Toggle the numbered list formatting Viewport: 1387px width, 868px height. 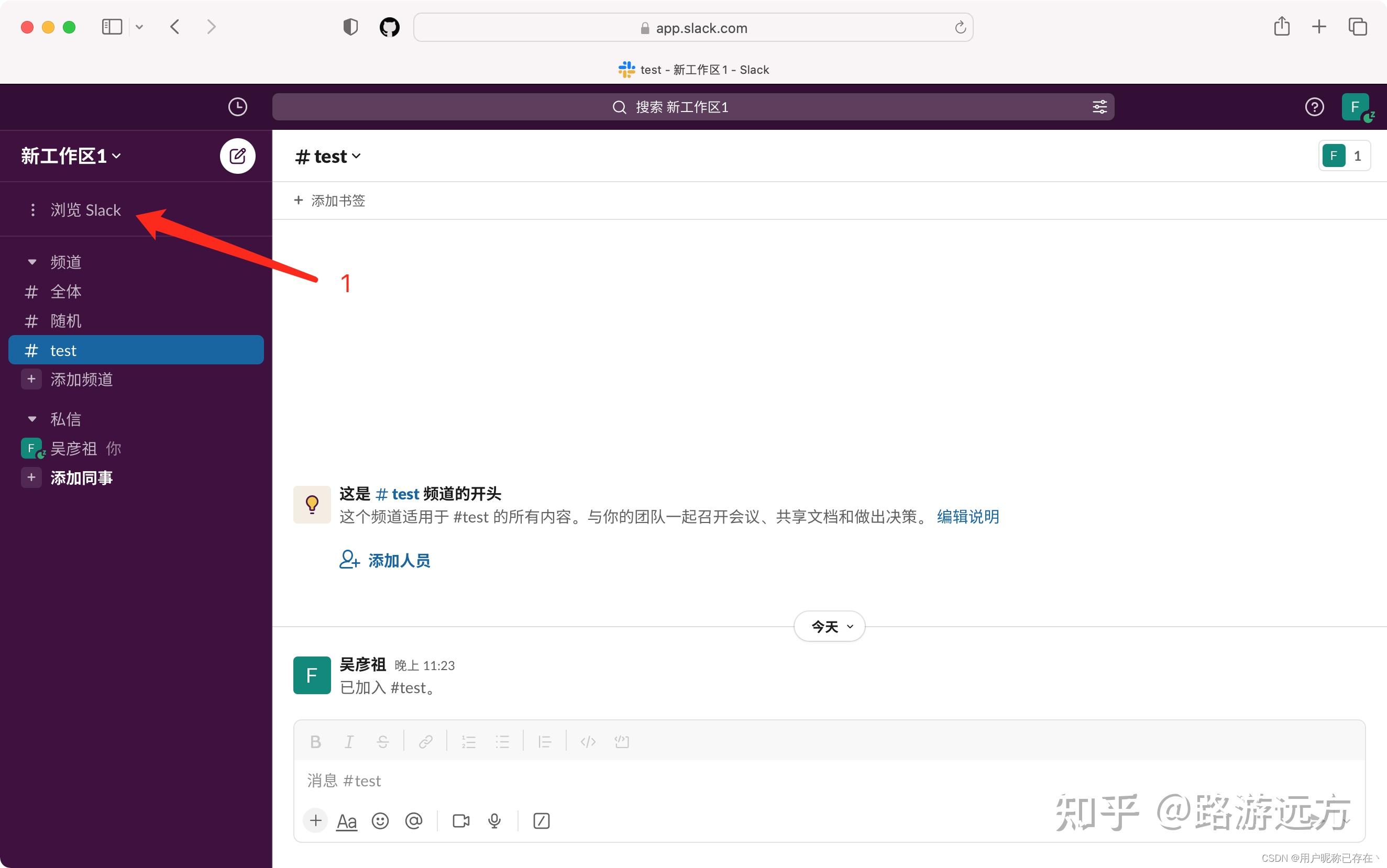[468, 741]
